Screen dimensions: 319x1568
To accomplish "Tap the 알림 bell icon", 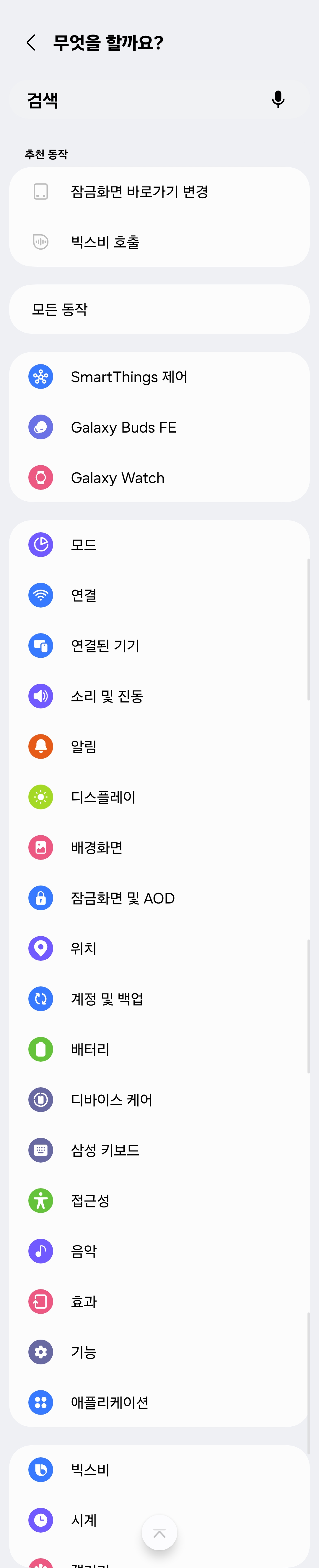I will [x=41, y=746].
